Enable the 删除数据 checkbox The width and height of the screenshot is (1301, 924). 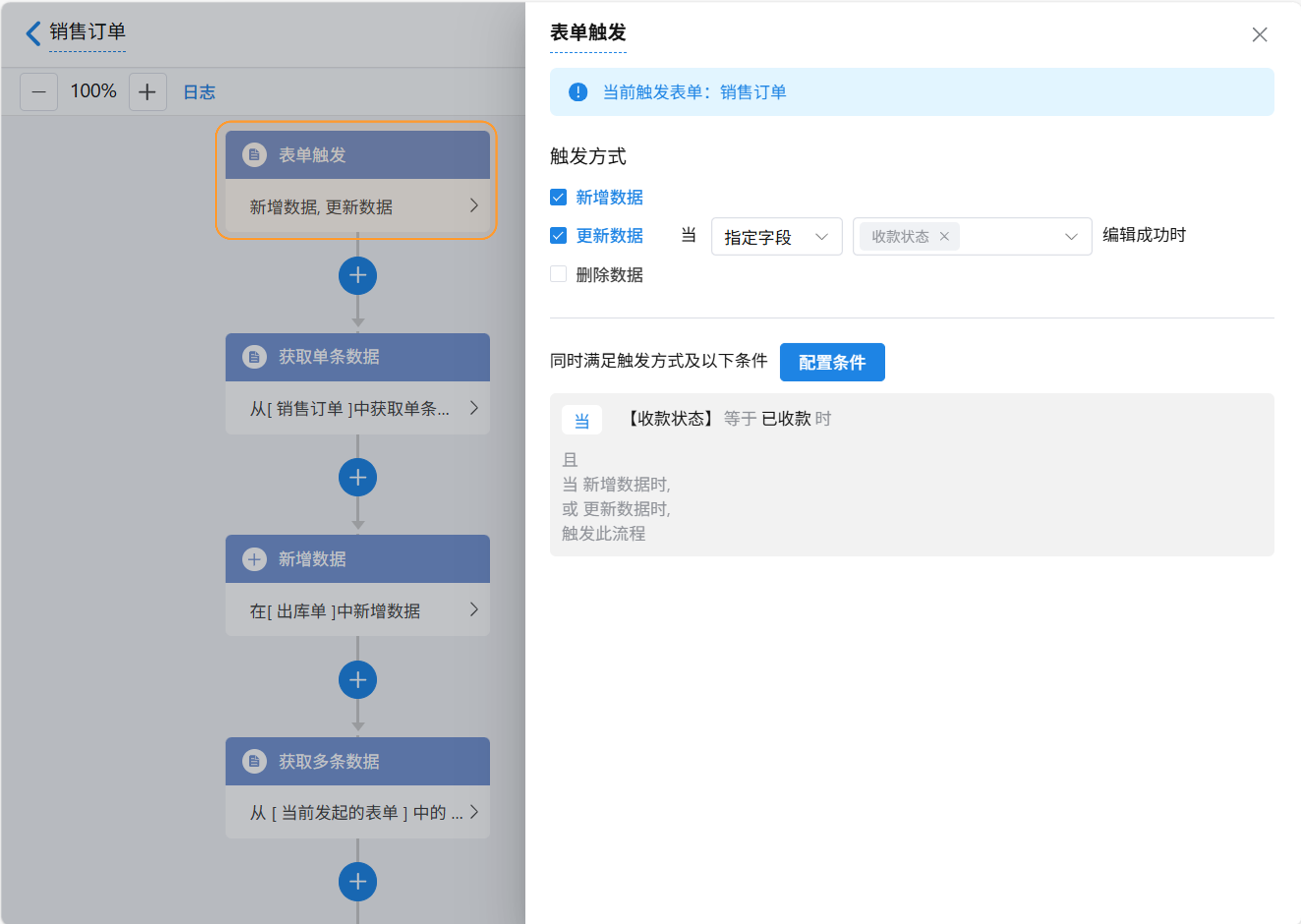coord(558,274)
